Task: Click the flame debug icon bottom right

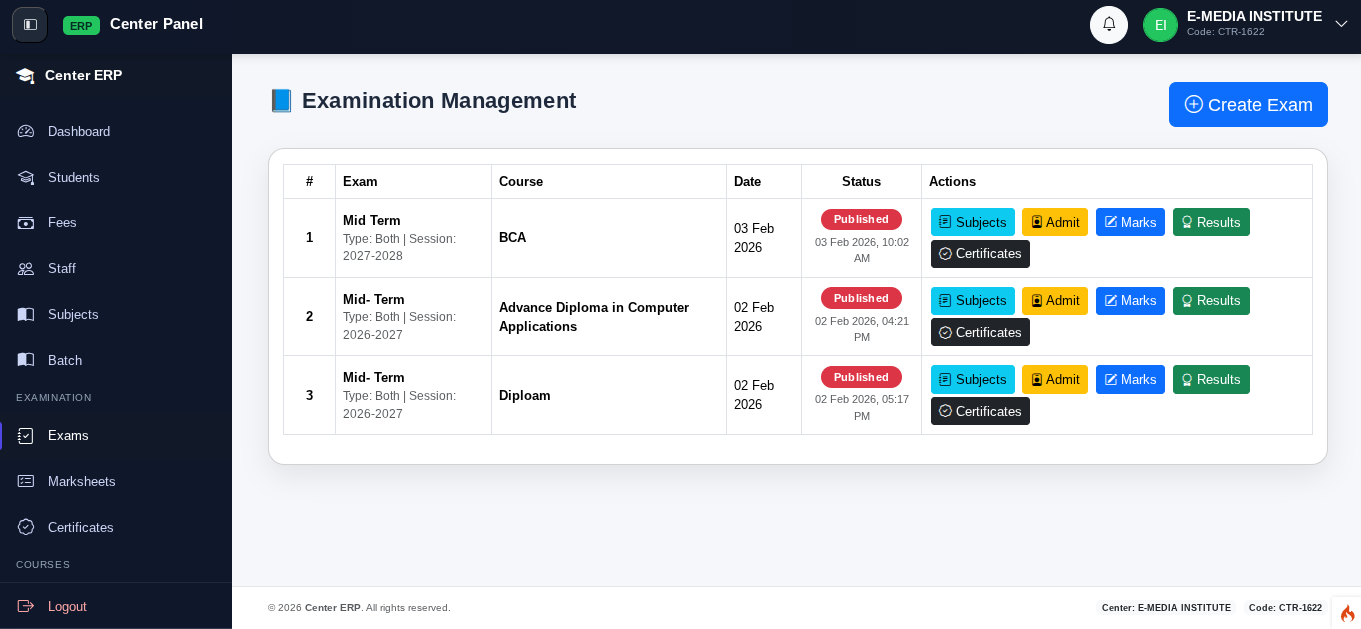Action: click(x=1347, y=613)
